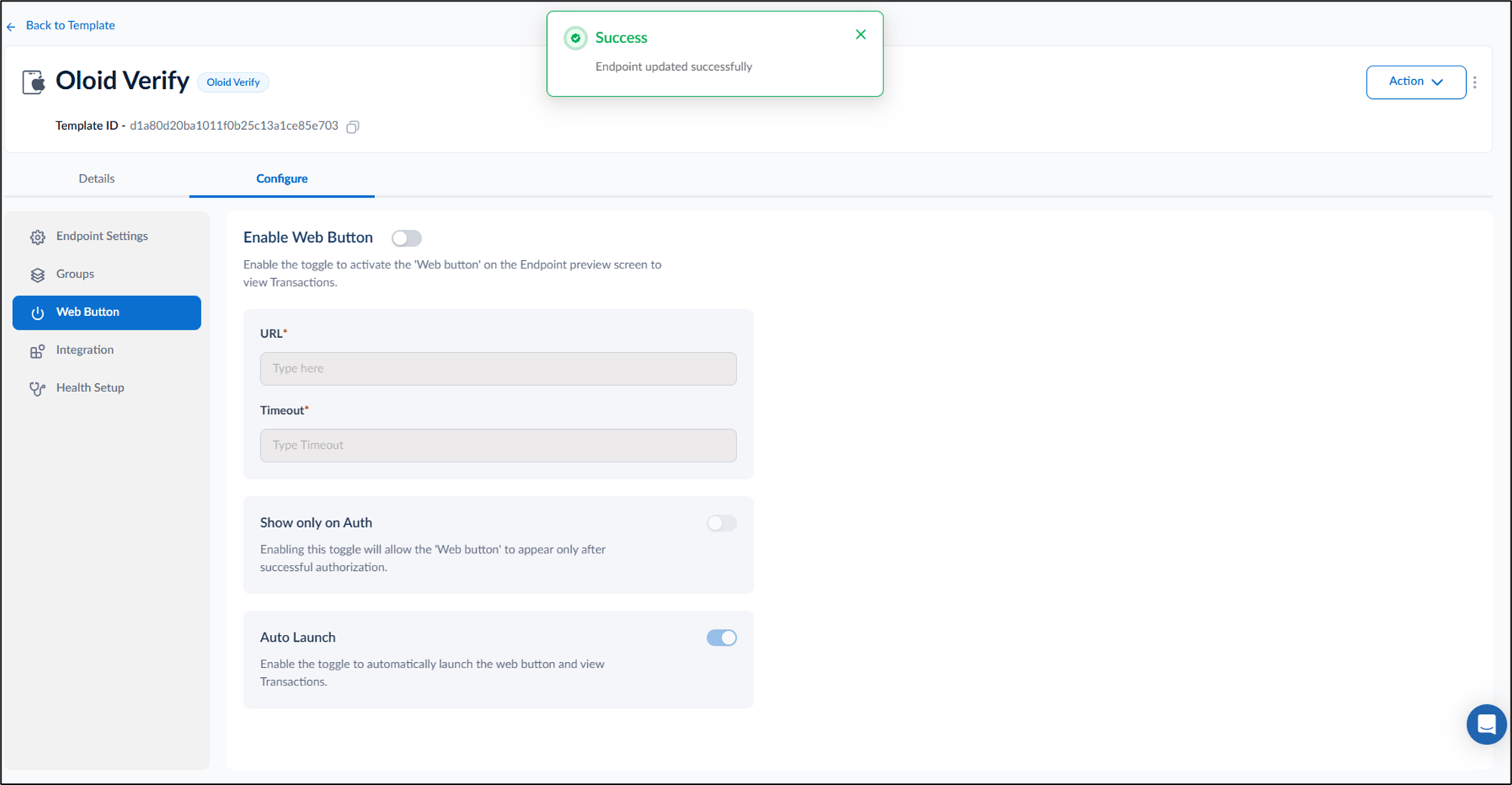Expand the Action dropdown
This screenshot has height=785, width=1512.
pyautogui.click(x=1415, y=82)
